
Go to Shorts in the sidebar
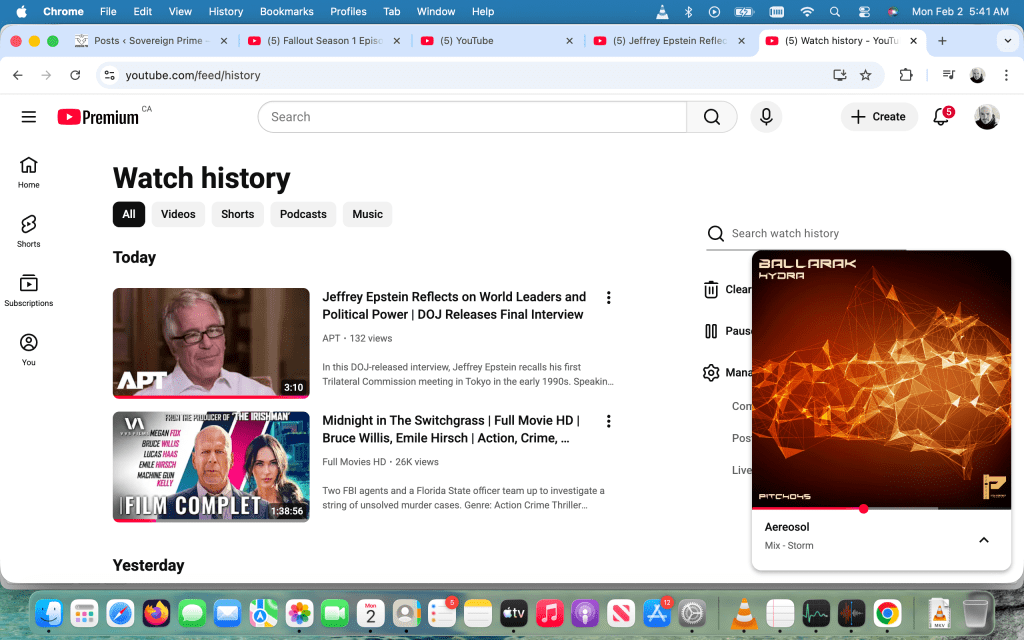point(28,229)
